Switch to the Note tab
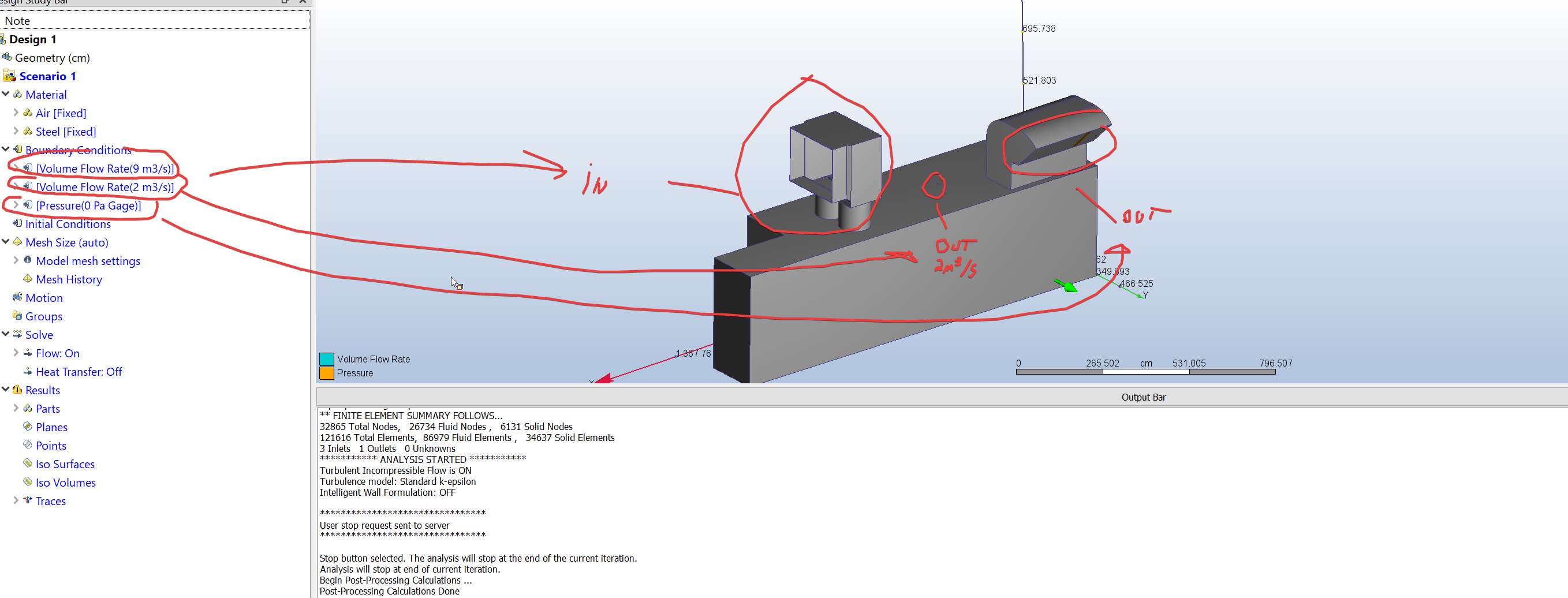 pos(17,20)
